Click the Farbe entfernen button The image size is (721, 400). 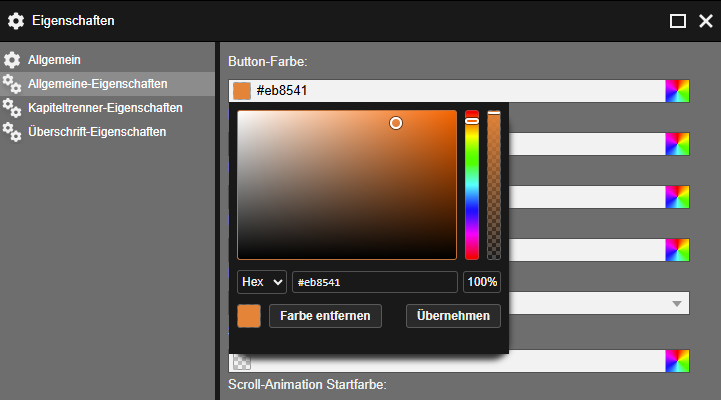pyautogui.click(x=325, y=316)
